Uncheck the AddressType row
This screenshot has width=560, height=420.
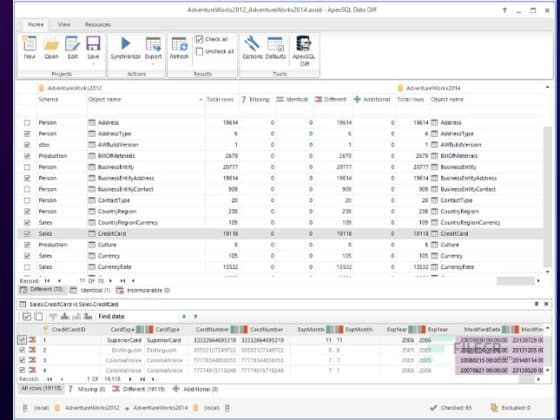click(27, 134)
